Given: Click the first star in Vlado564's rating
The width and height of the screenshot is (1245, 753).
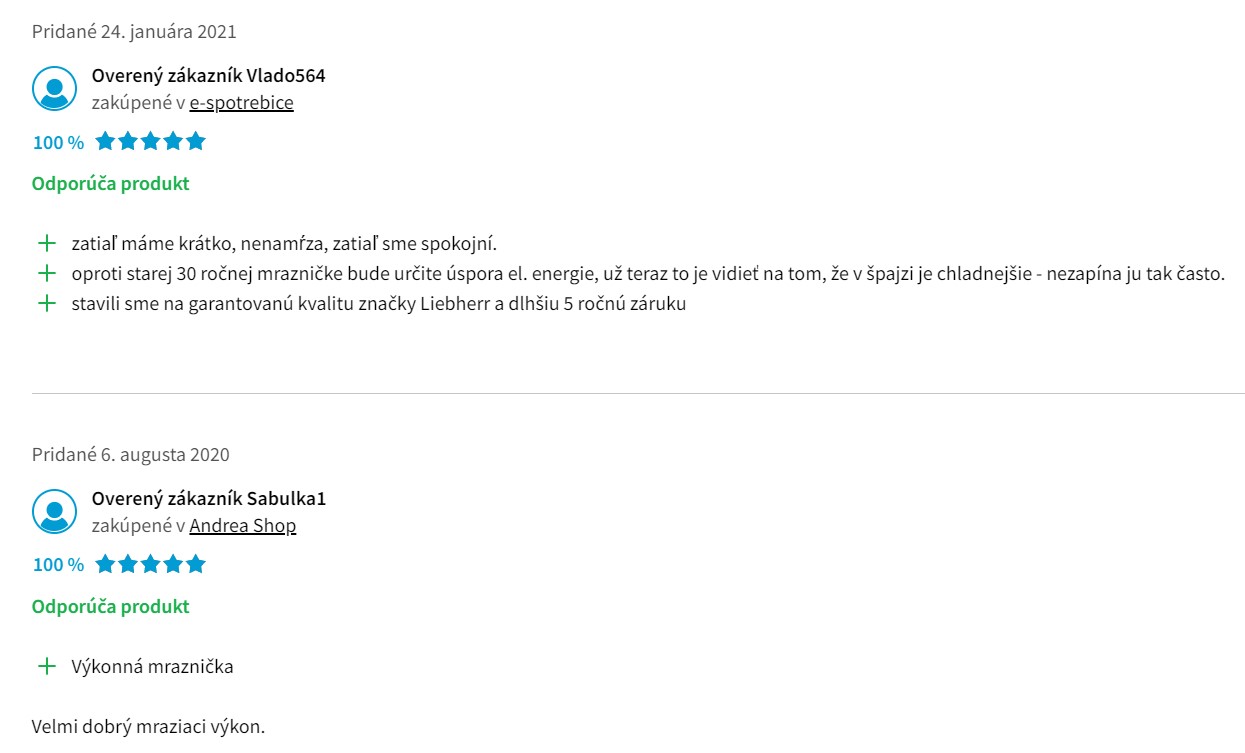Looking at the screenshot, I should coord(105,141).
